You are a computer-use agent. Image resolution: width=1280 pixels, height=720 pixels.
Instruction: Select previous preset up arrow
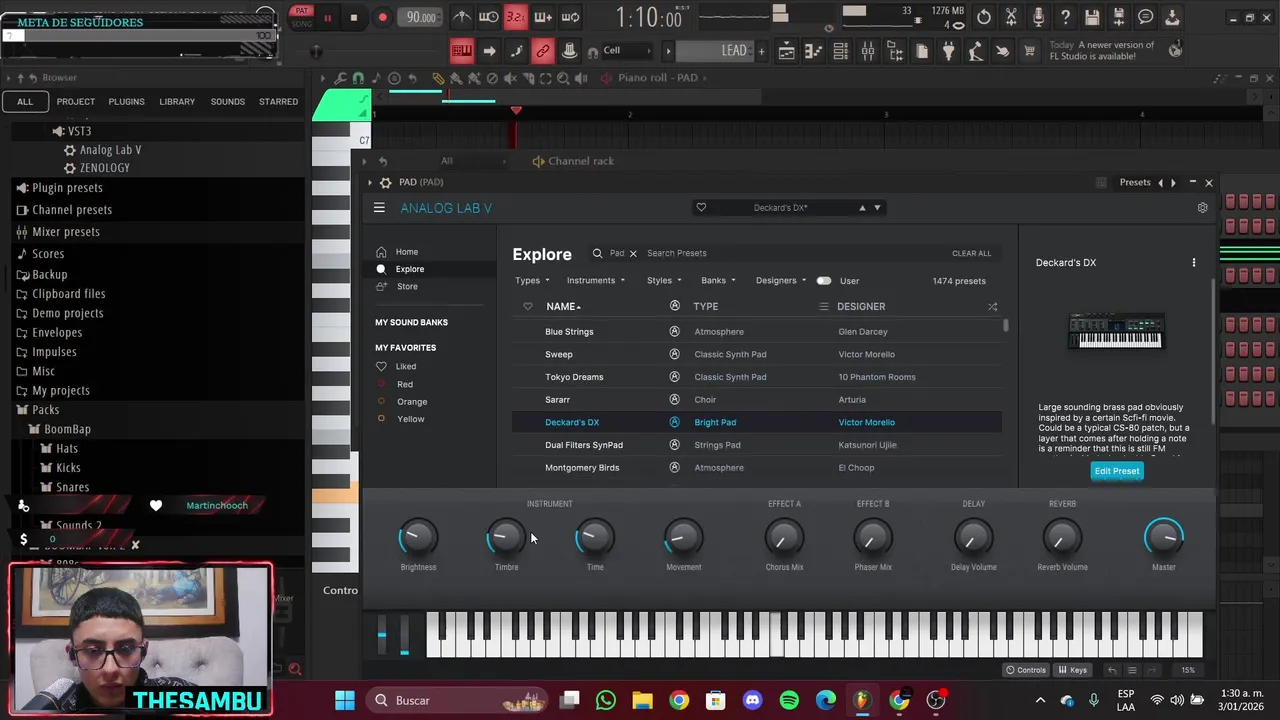point(862,208)
